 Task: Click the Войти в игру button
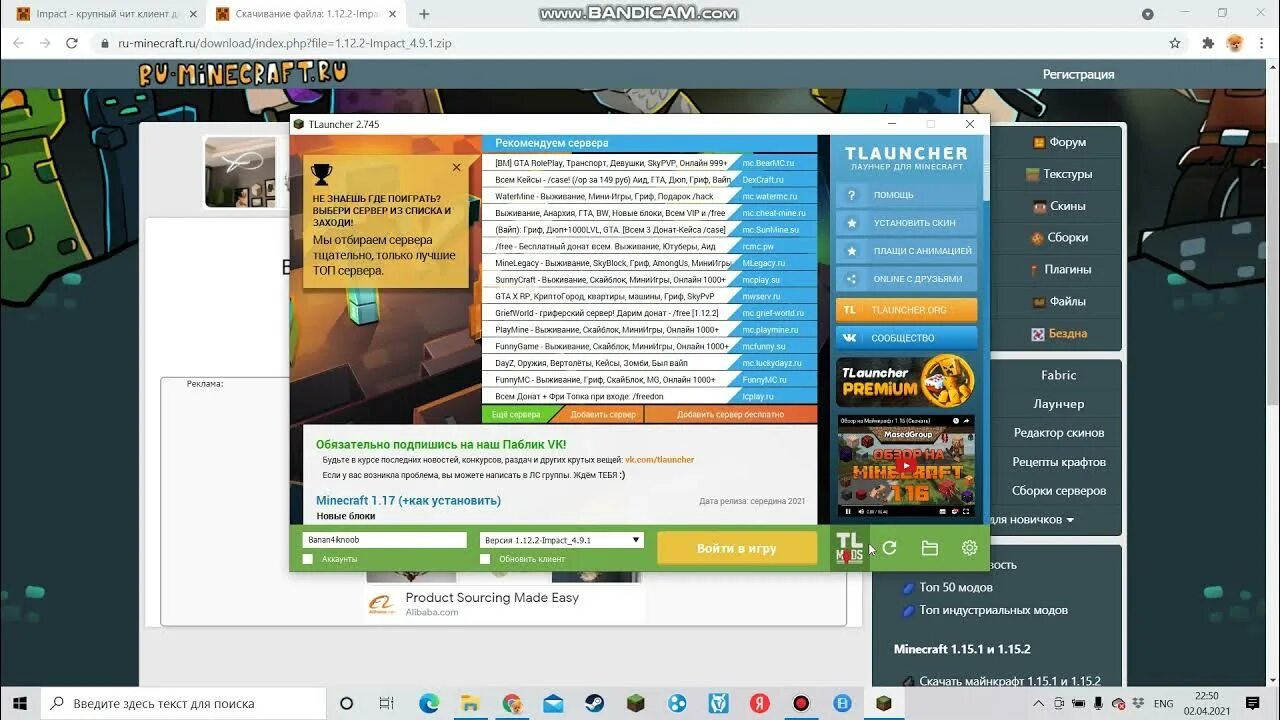[x=737, y=548]
